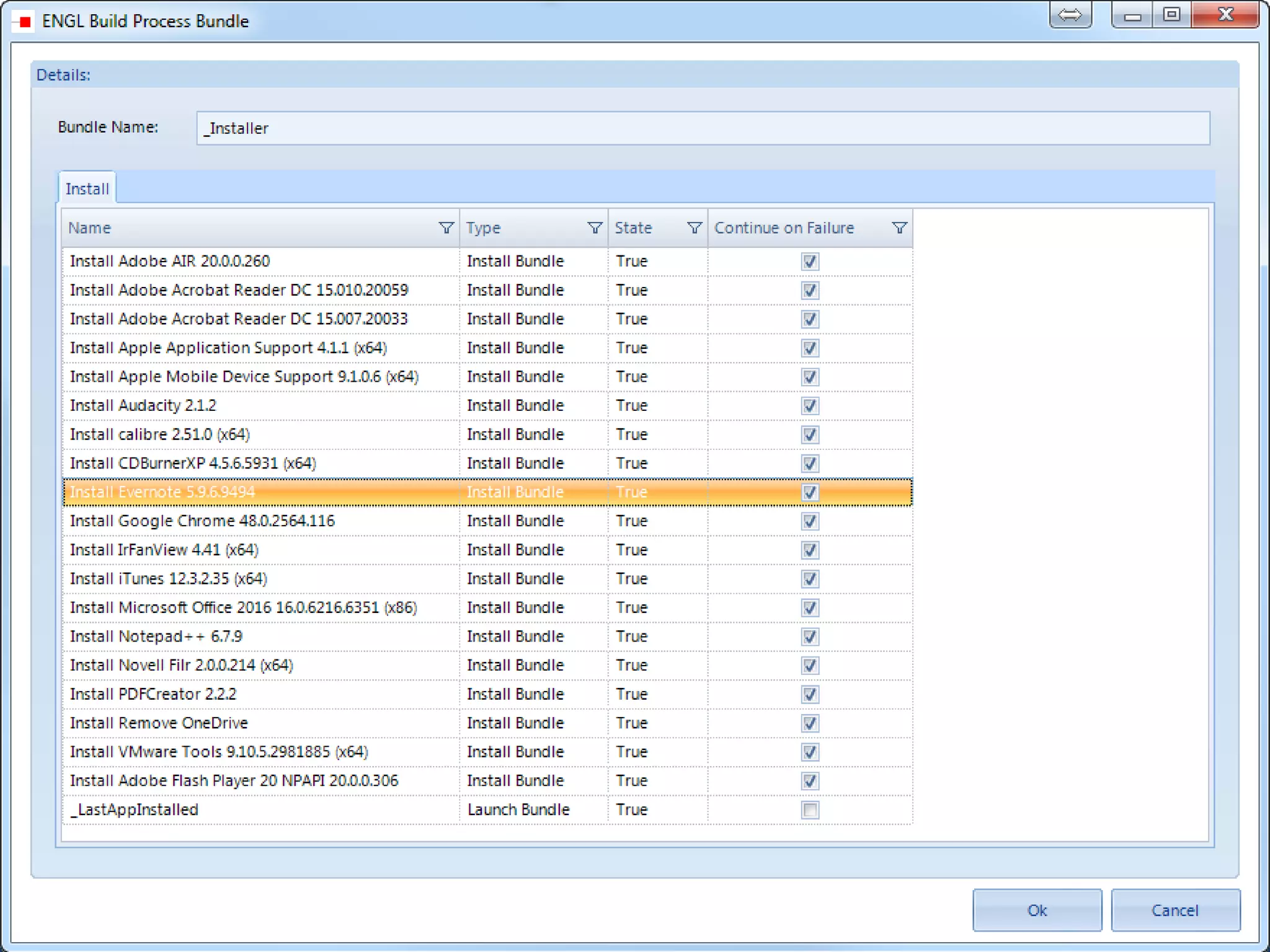Toggle Continue on Failure for Apple Mobile Device Support

point(810,377)
